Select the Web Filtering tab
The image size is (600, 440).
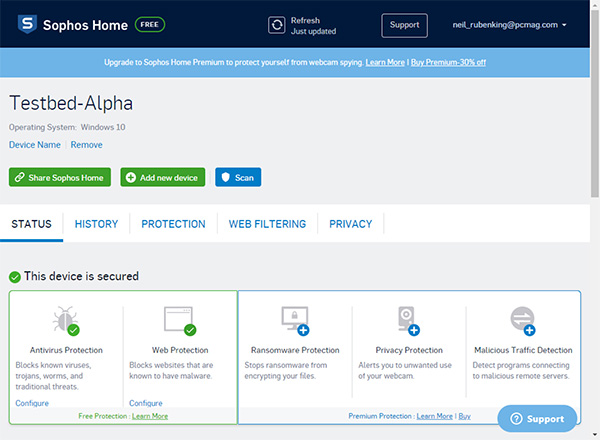[x=267, y=224]
